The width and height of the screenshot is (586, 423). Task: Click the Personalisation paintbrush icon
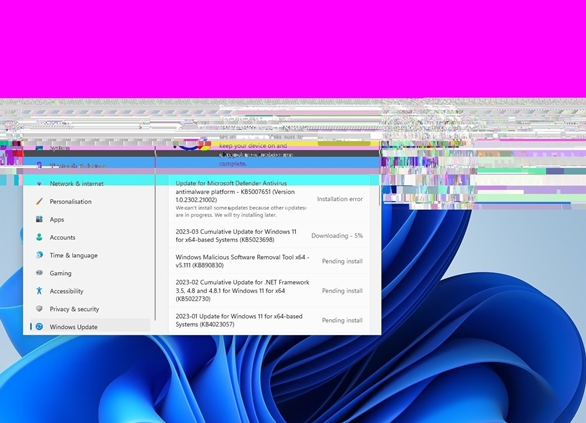pos(39,201)
